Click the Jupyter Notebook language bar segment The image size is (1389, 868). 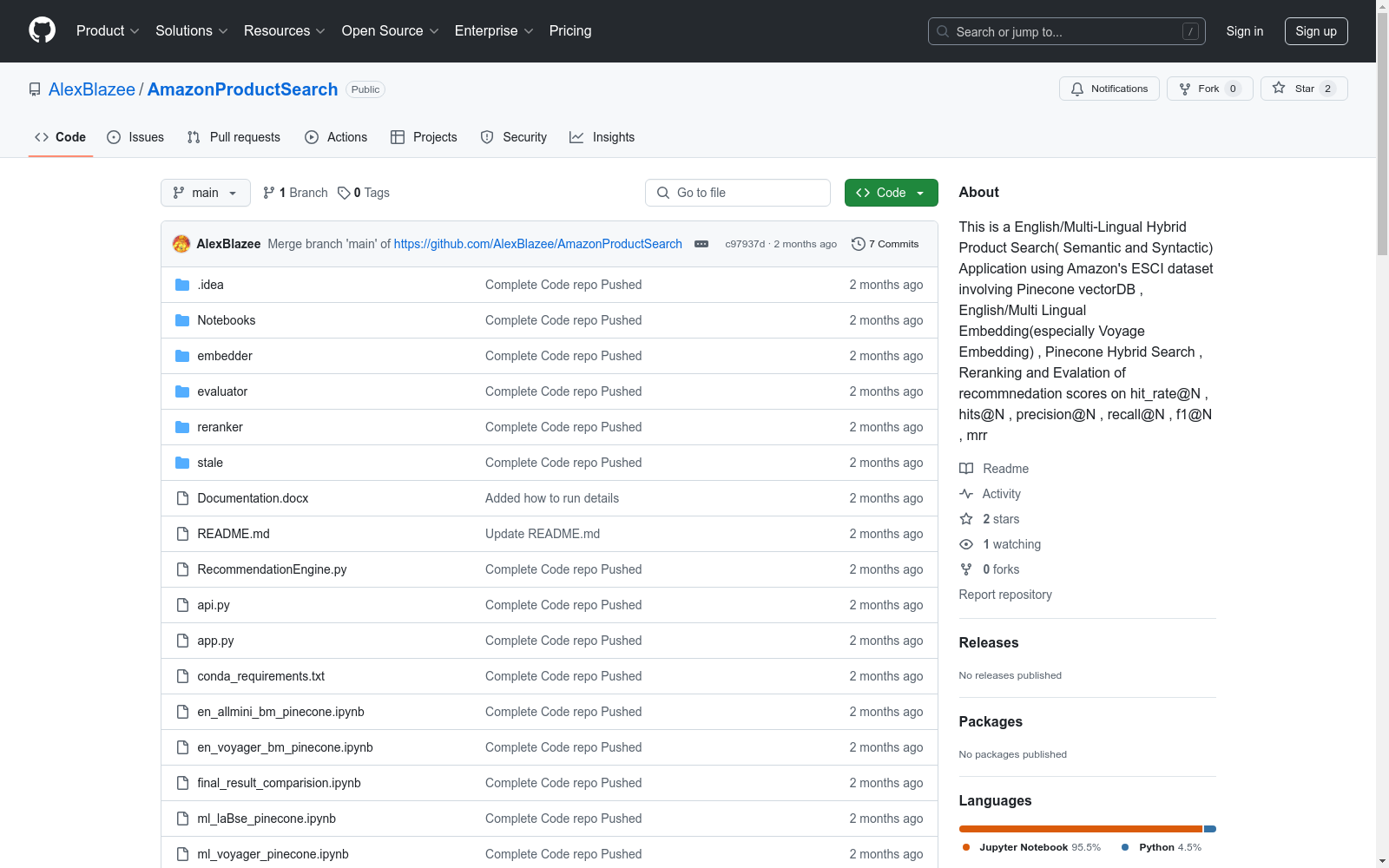pyautogui.click(x=1081, y=829)
